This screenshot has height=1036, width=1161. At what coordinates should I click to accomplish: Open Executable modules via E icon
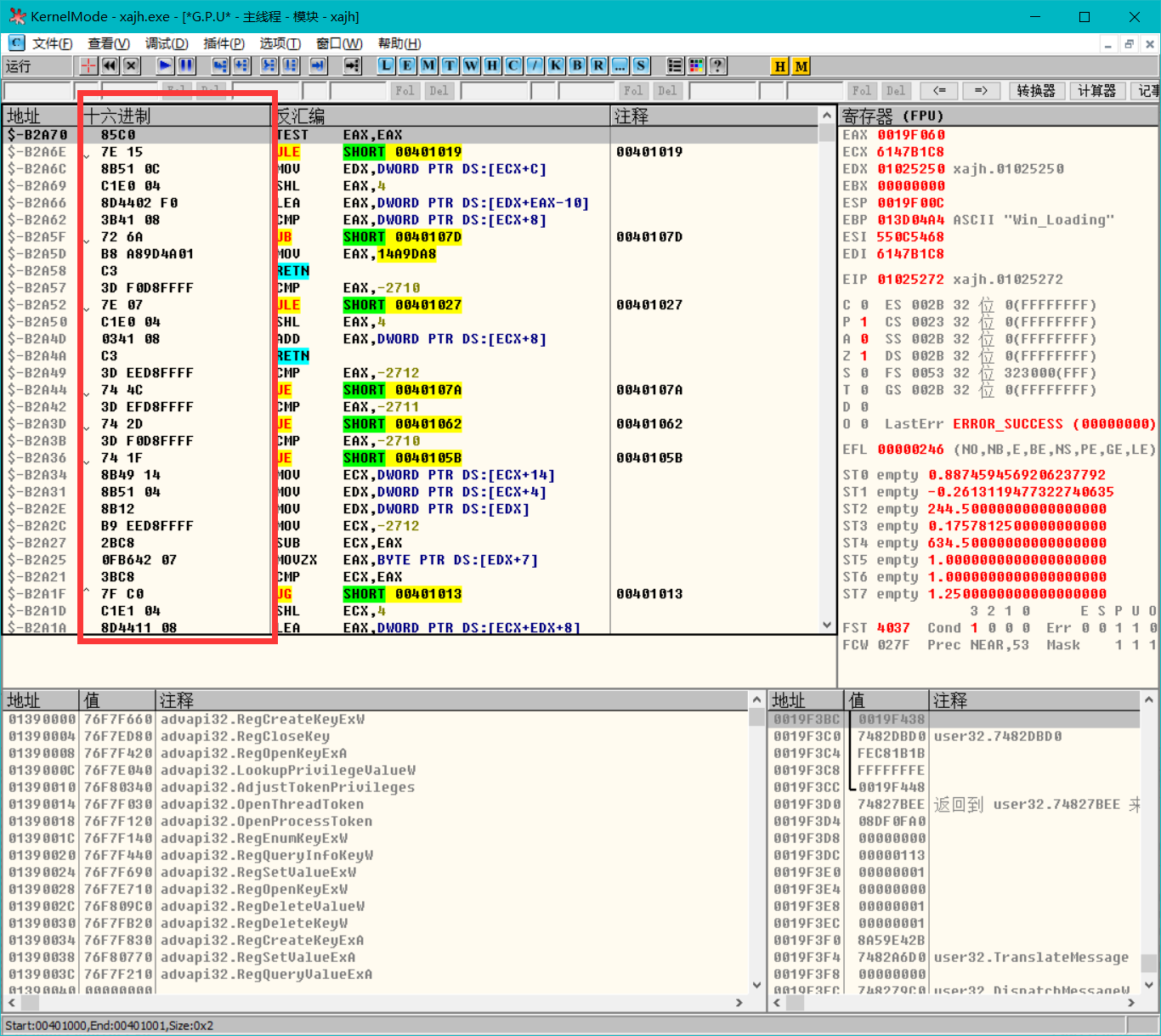(x=407, y=65)
